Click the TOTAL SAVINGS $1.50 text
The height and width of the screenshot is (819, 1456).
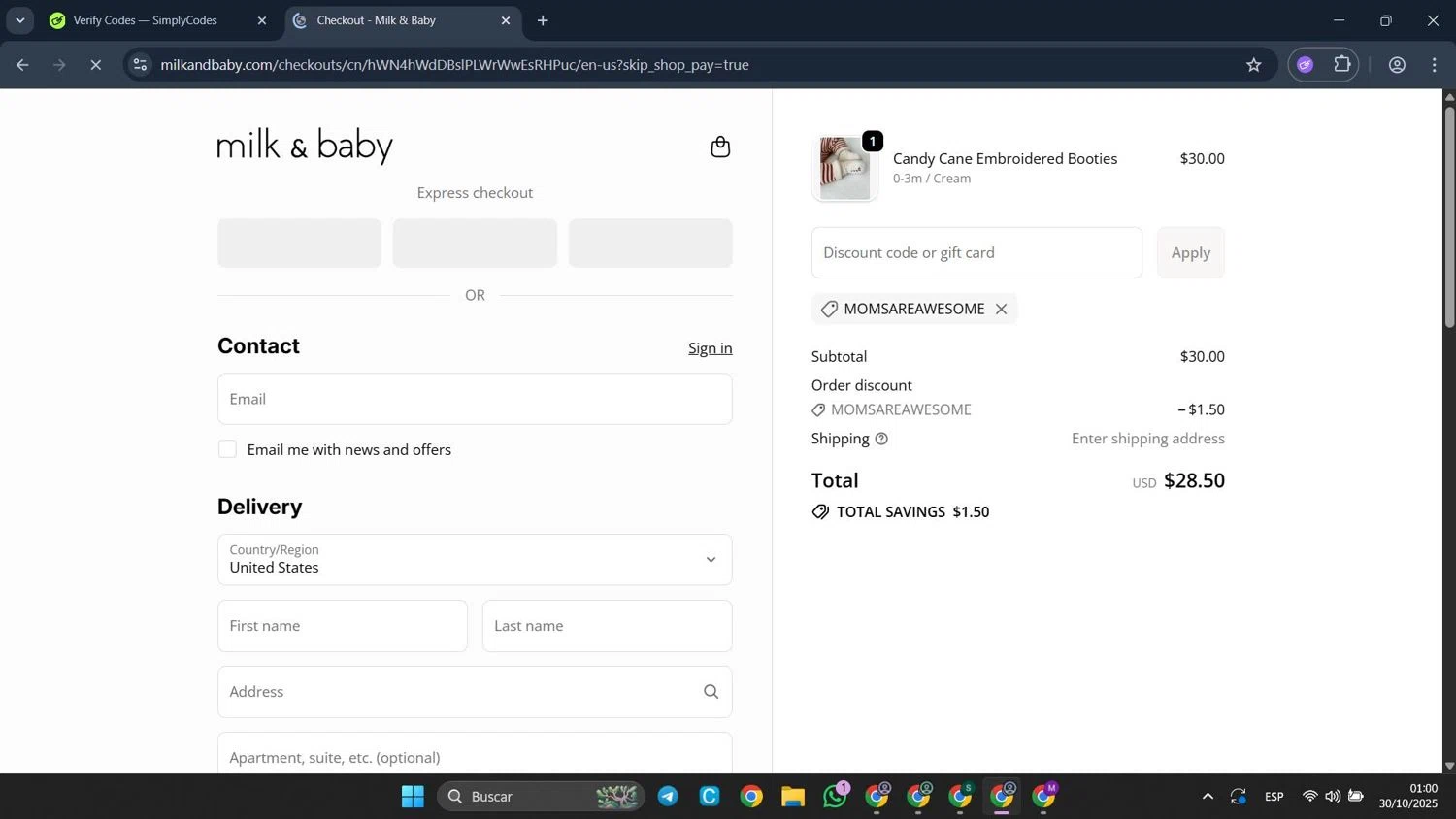(x=912, y=512)
